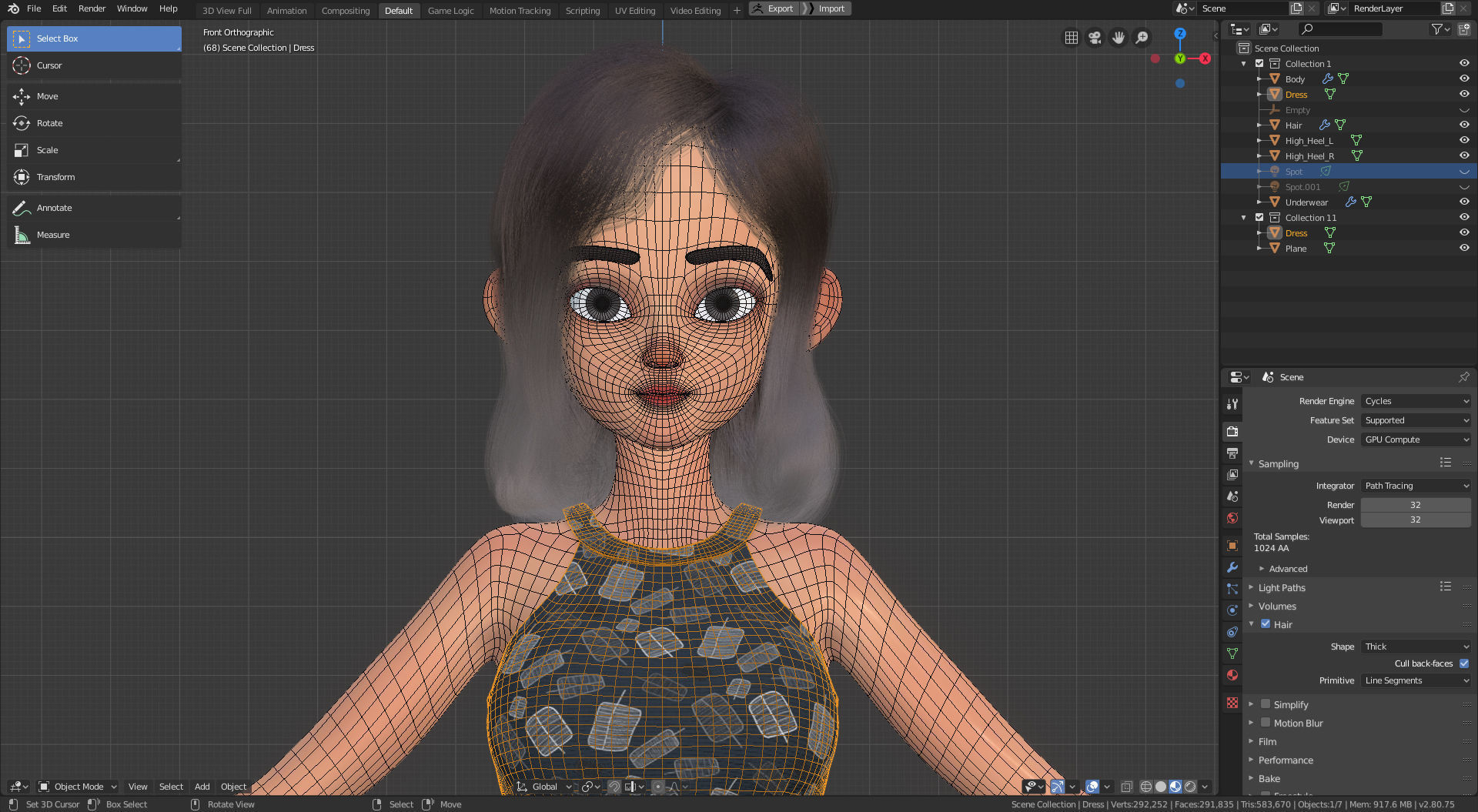Switch to the Scripting workspace tab

click(583, 11)
